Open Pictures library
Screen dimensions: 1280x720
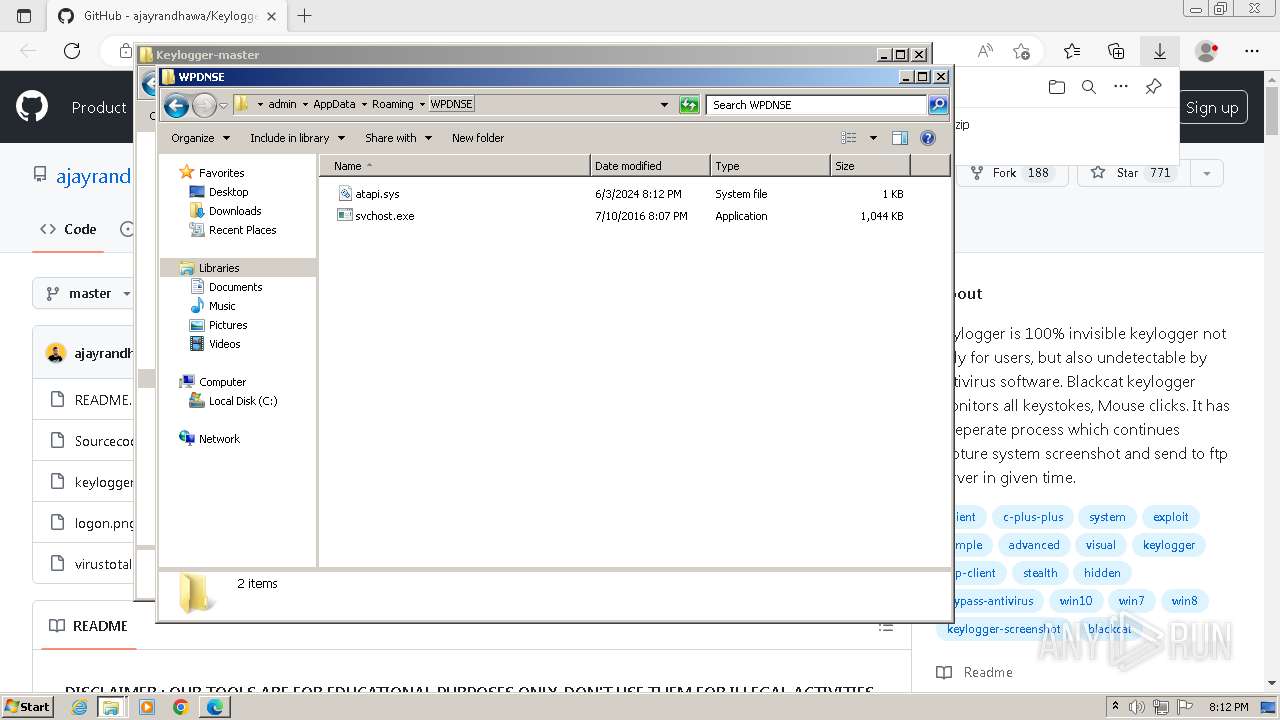[x=228, y=325]
